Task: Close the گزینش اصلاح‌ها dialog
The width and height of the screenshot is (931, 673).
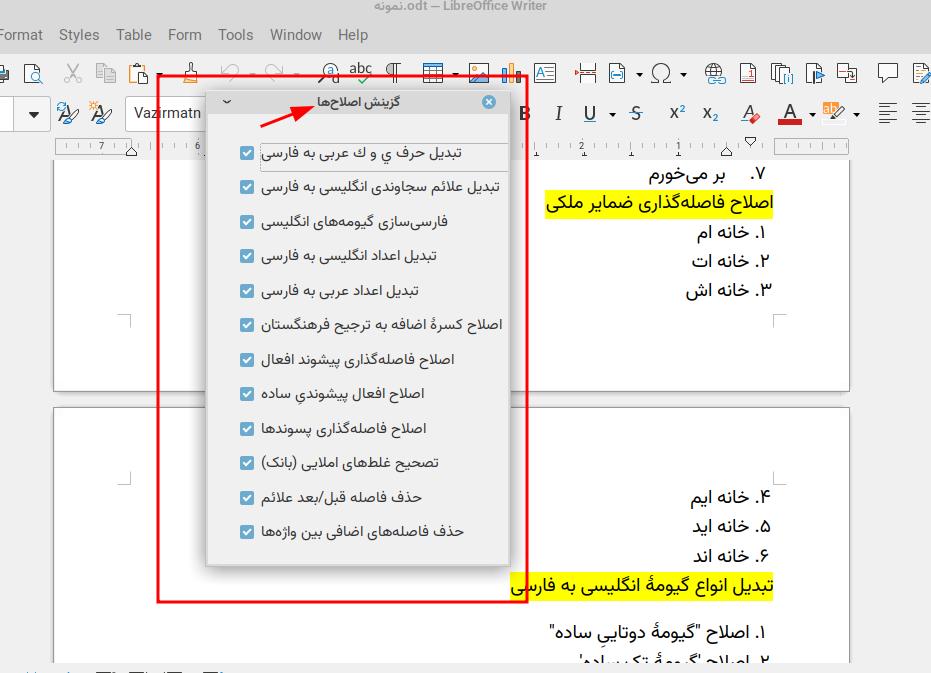Action: 488,102
